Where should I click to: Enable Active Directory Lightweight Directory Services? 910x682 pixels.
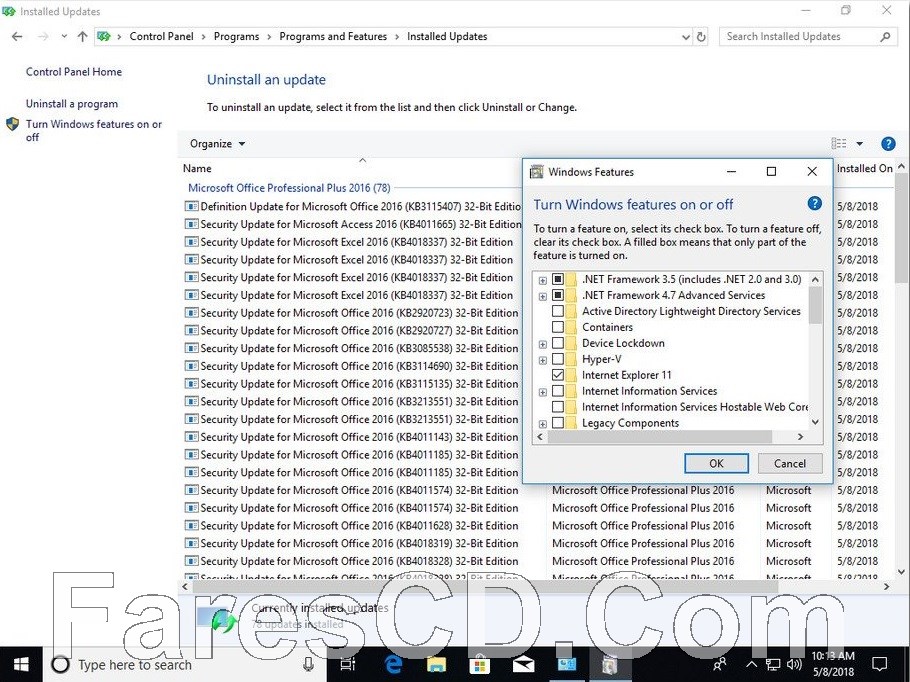point(558,311)
